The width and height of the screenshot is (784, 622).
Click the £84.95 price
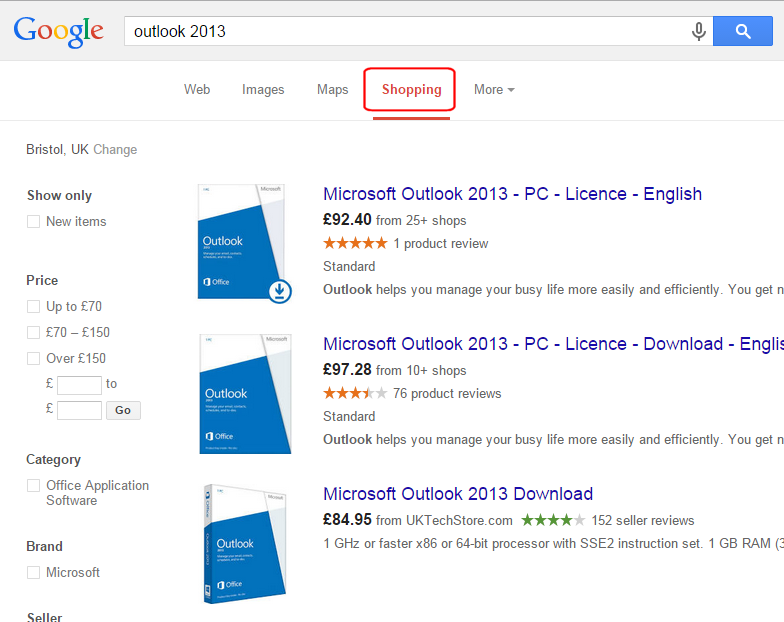pos(347,520)
